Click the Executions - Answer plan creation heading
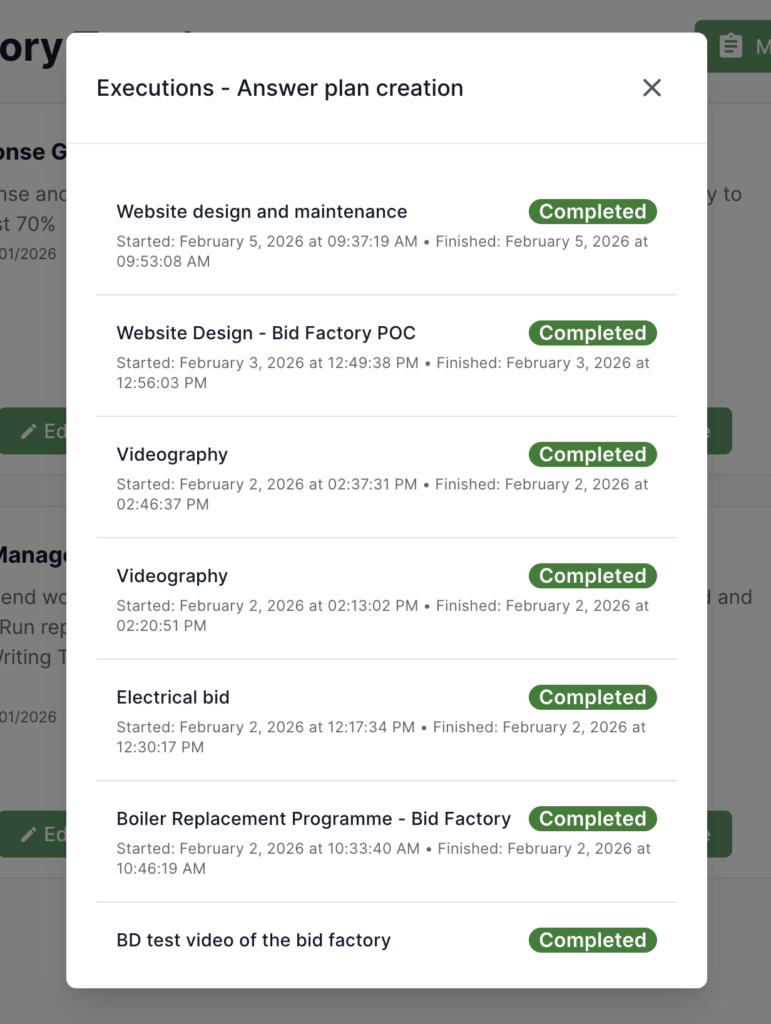 tap(280, 88)
